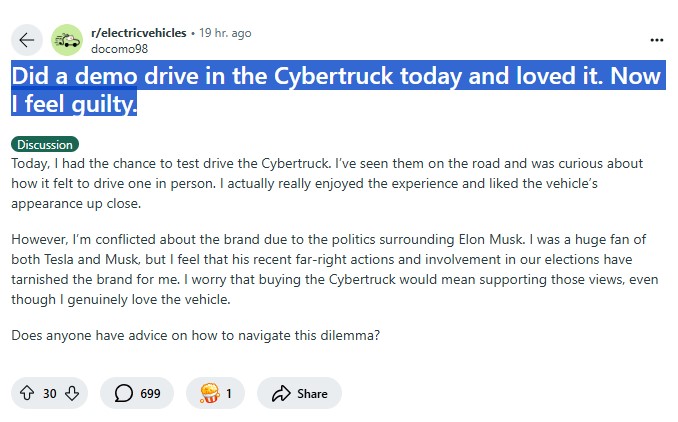Downvote the Cybertruck post
The width and height of the screenshot is (678, 422).
click(71, 393)
